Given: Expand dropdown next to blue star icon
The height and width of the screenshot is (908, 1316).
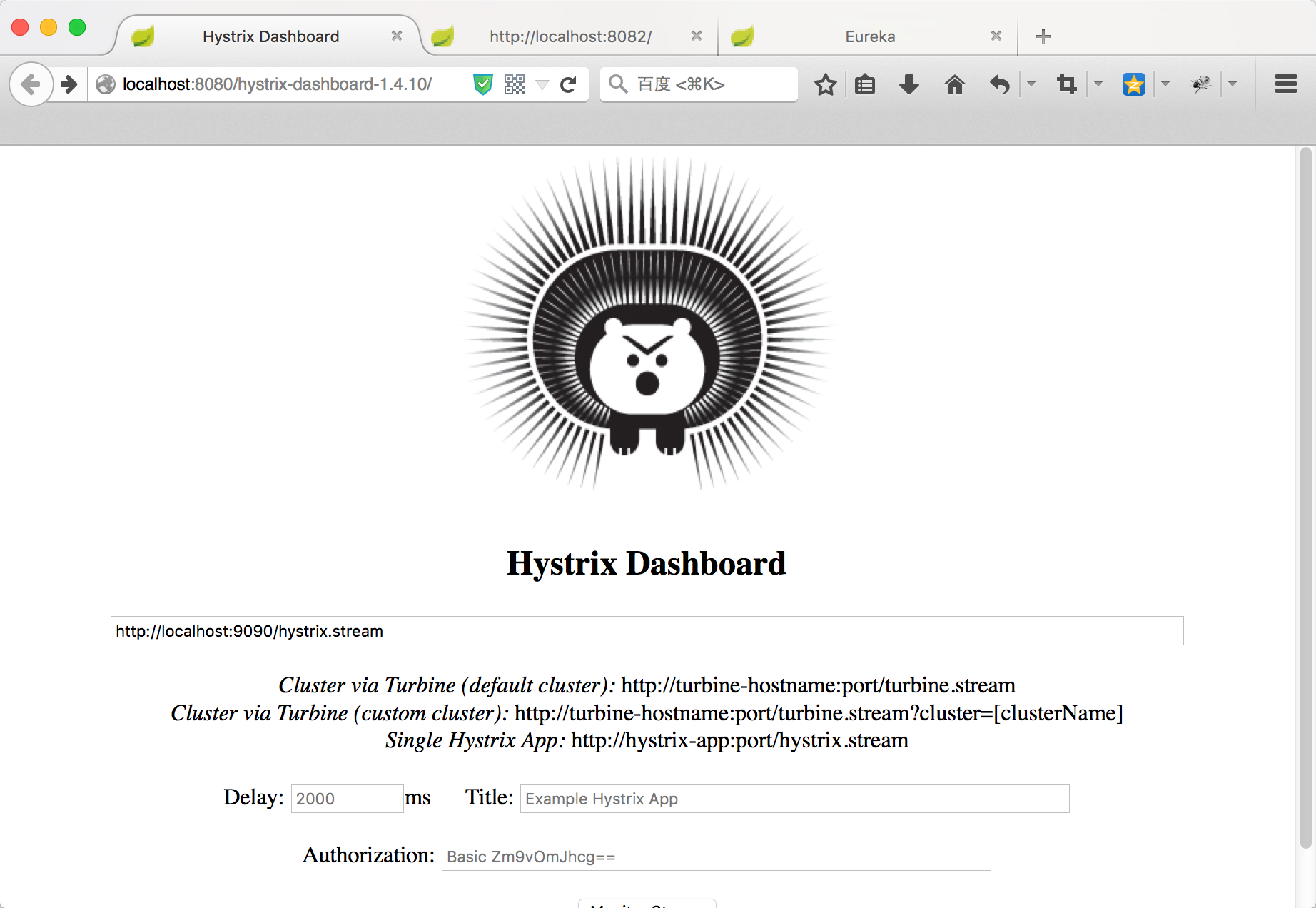Looking at the screenshot, I should 1165,84.
